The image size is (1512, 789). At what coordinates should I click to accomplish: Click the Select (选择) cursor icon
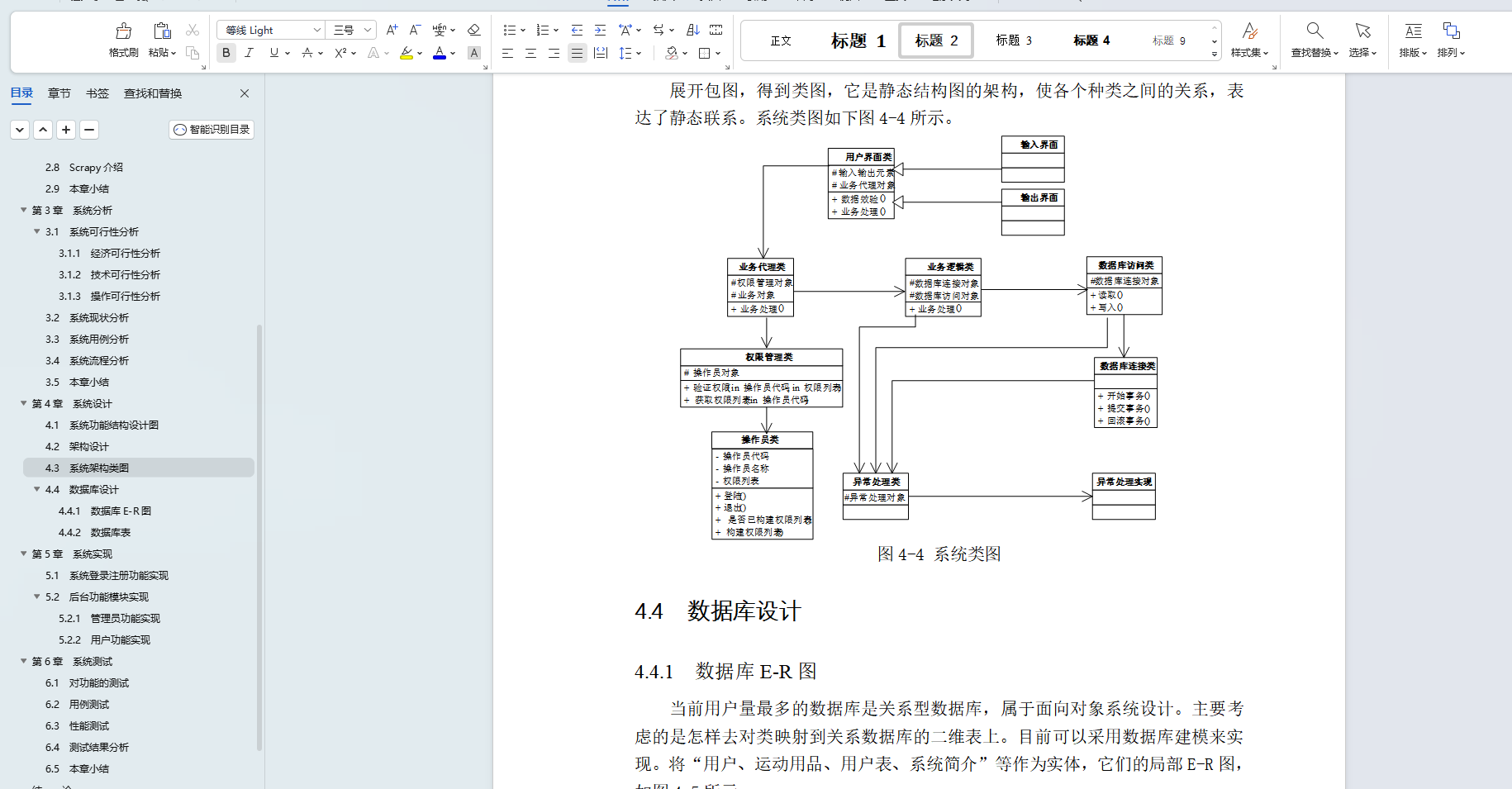(x=1362, y=31)
